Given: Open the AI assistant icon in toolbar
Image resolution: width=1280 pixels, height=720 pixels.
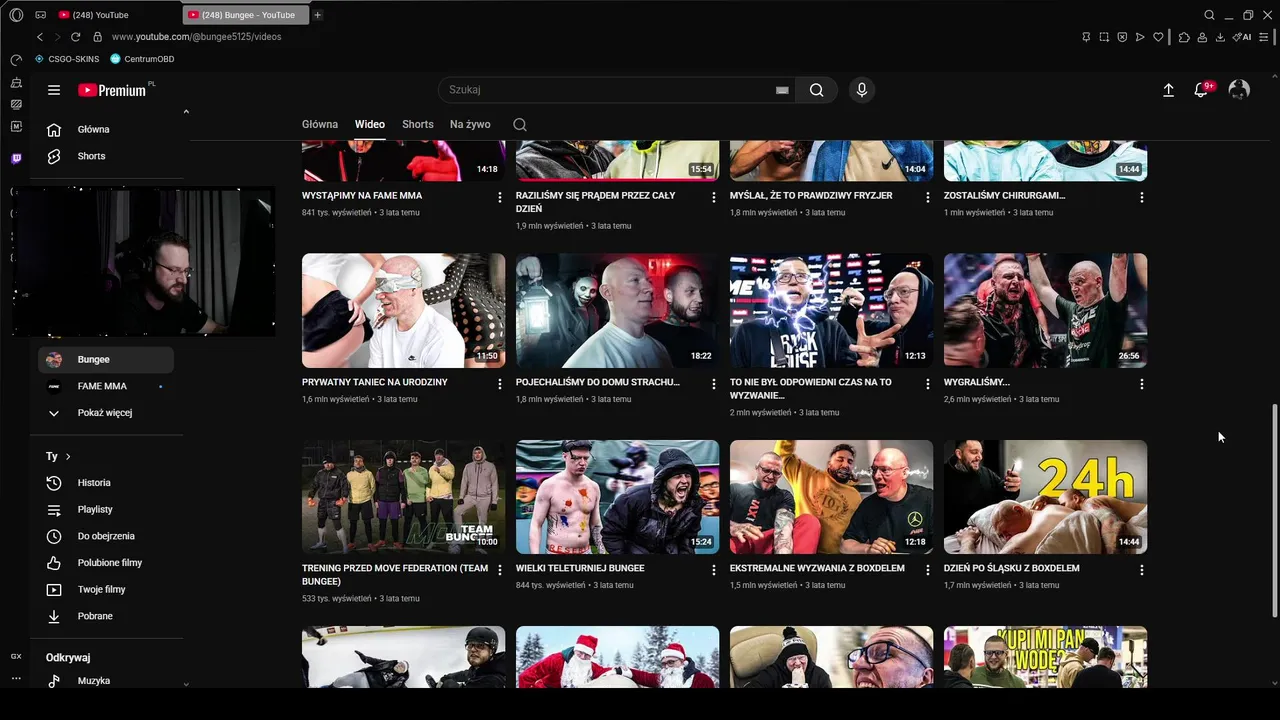Looking at the screenshot, I should pyautogui.click(x=1242, y=37).
